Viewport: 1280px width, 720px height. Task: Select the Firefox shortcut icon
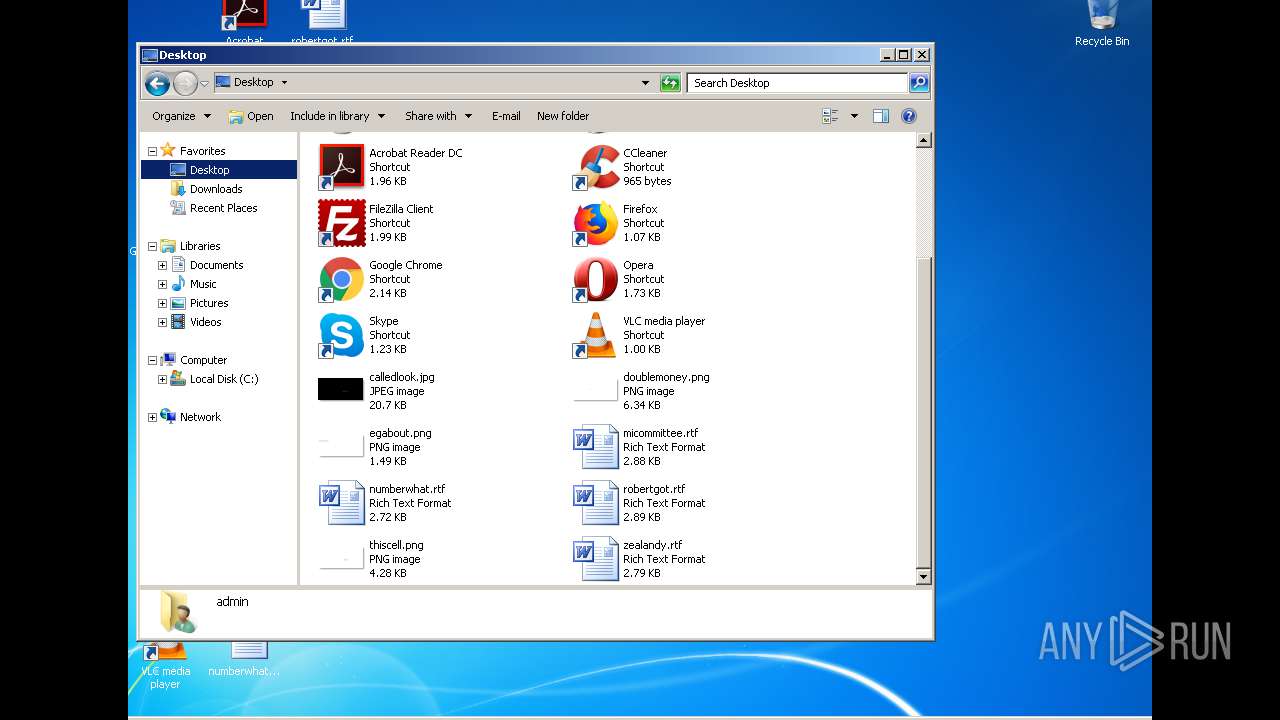coord(595,223)
